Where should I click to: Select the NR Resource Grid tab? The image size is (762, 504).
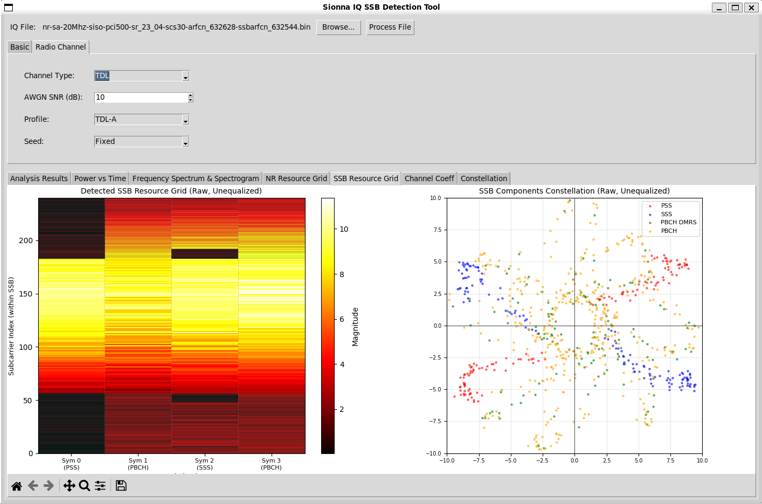point(296,179)
